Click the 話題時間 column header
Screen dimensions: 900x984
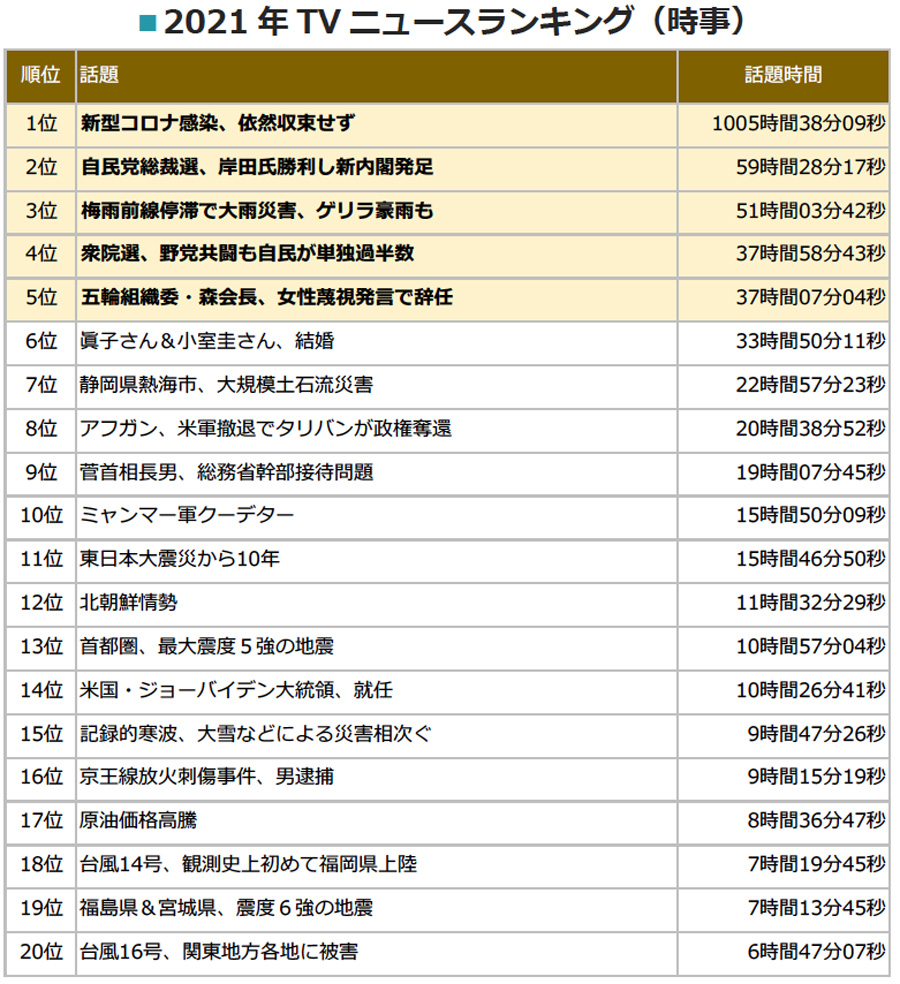coord(783,76)
